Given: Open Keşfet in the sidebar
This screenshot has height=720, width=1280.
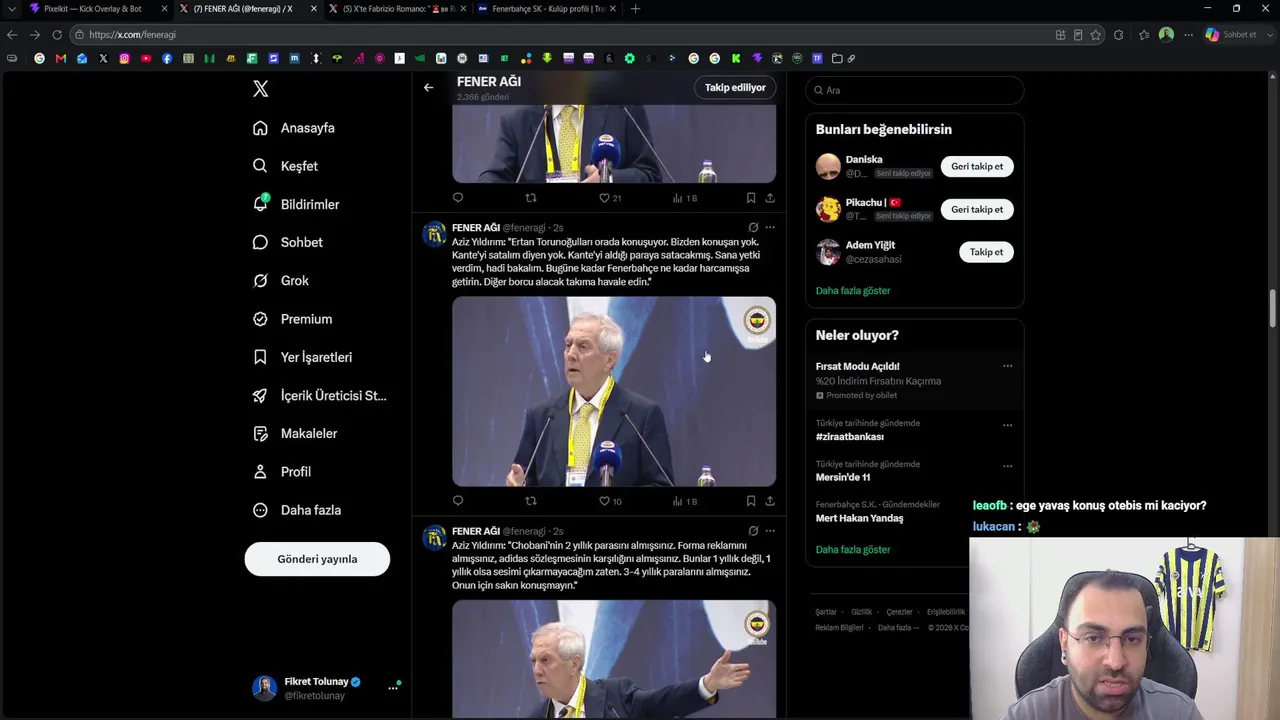Looking at the screenshot, I should tap(285, 166).
